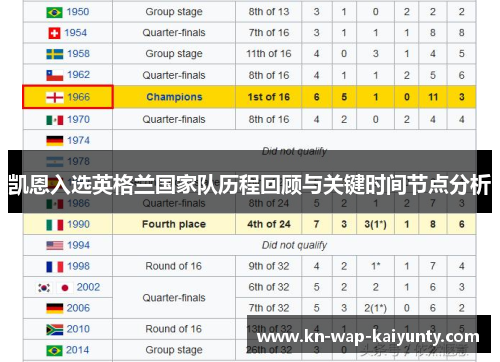Open the 1986 year link

[x=78, y=203]
